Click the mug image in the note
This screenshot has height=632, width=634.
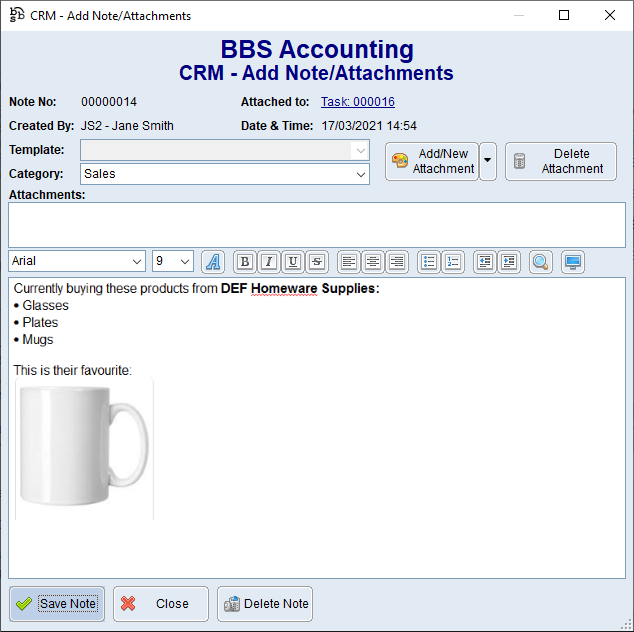[x=85, y=449]
